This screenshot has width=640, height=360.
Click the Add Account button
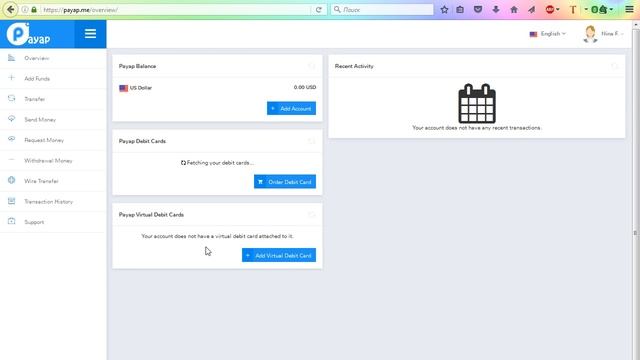tap(291, 109)
